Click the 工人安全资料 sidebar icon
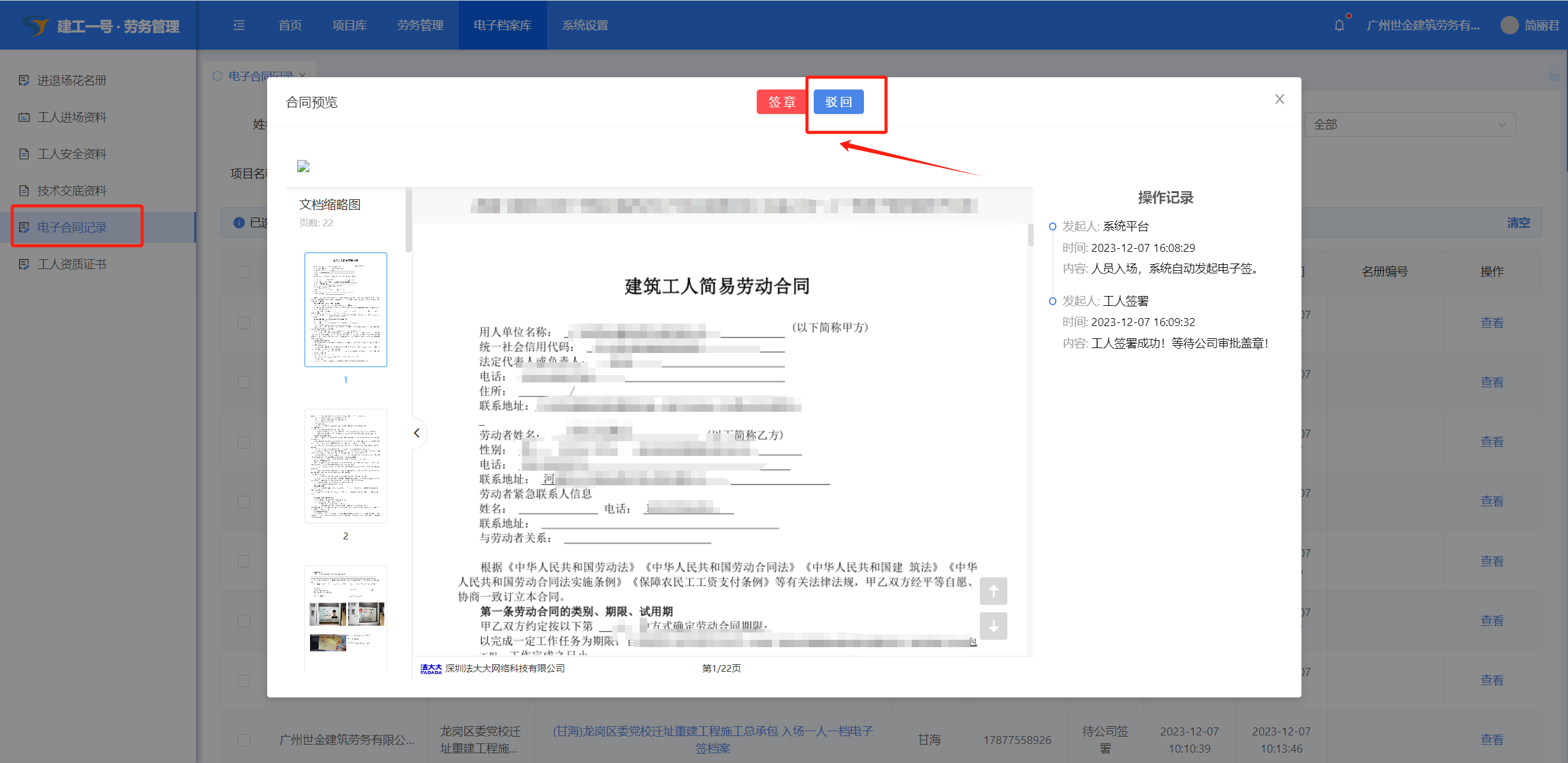1568x763 pixels. pyautogui.click(x=24, y=154)
